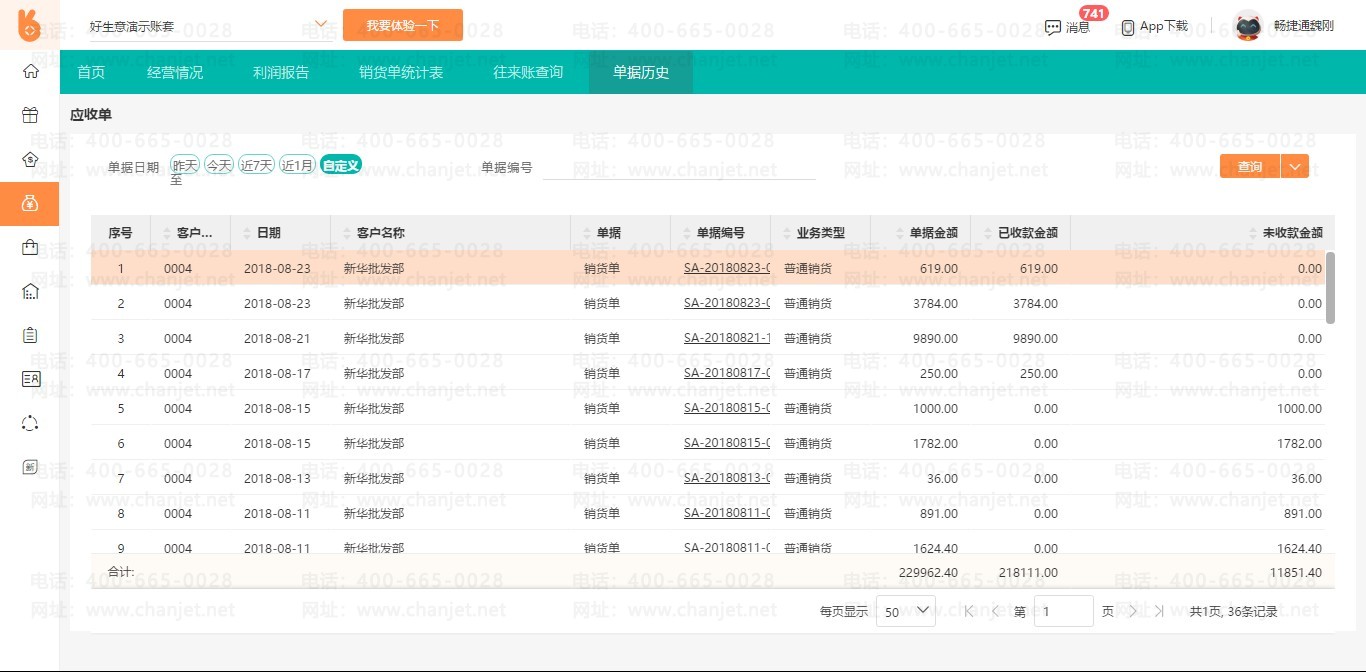Screen dimensions: 1366x672
Task: Expand the 好生意演示账套 account dropdown
Action: click(321, 24)
